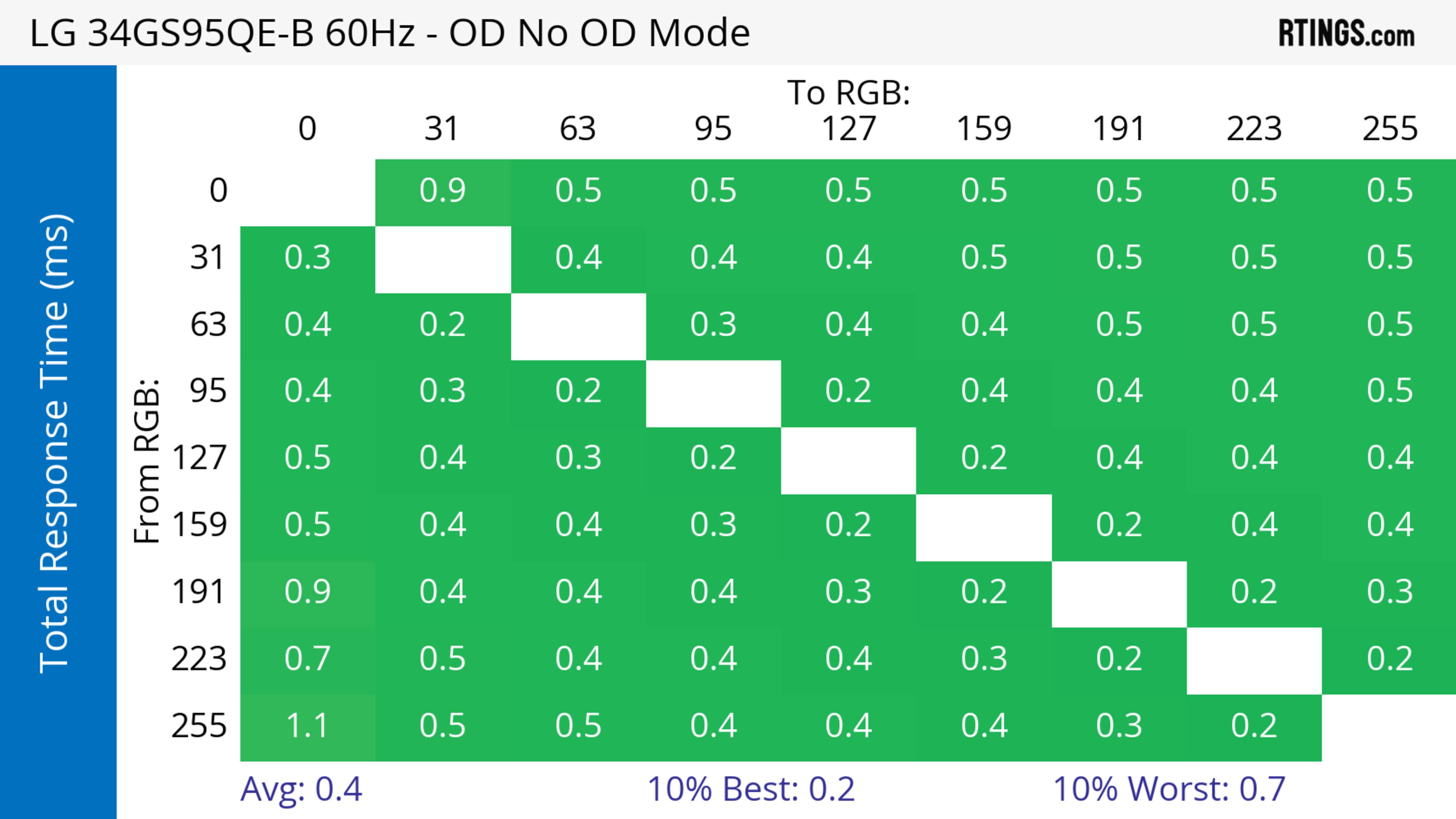Click column header 127
Screen dimensions: 1456x819
(x=849, y=129)
